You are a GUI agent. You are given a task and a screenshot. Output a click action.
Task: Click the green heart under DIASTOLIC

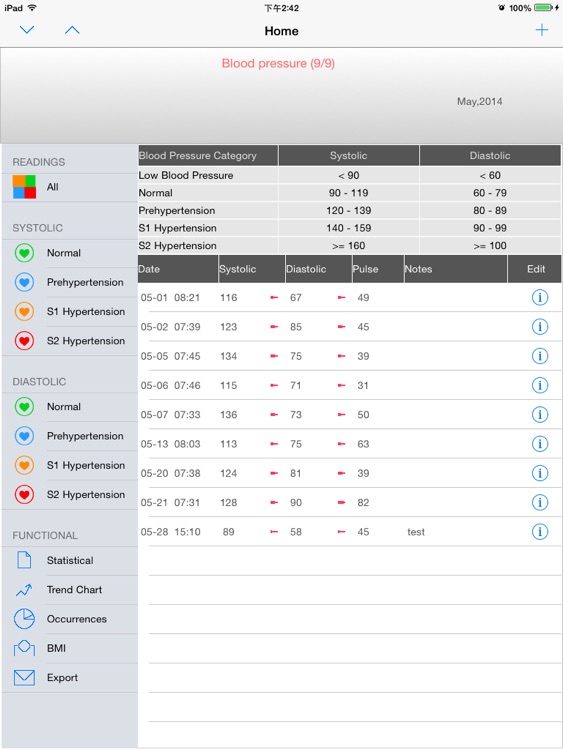24,407
